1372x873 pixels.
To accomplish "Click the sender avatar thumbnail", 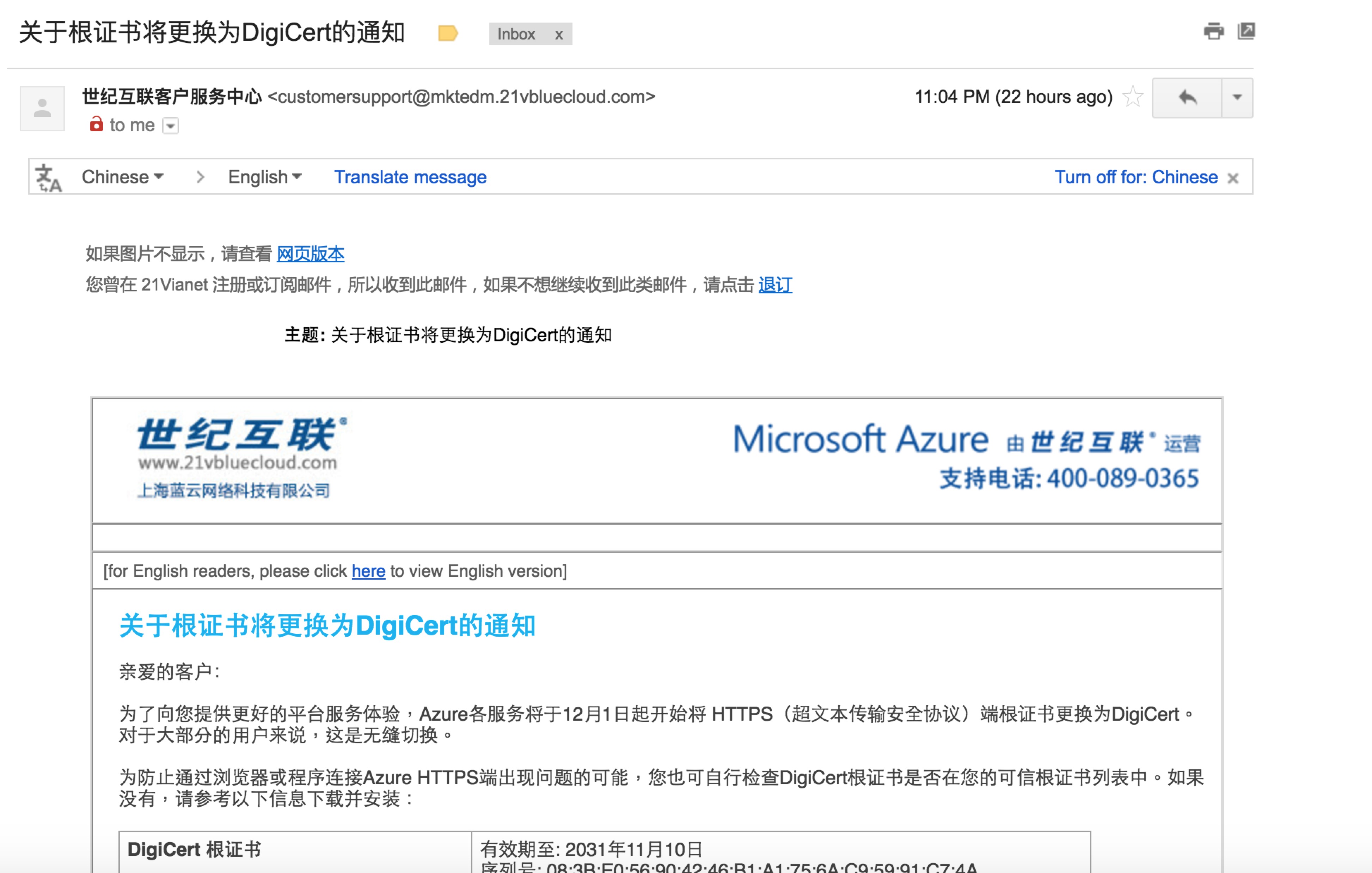I will [42, 108].
